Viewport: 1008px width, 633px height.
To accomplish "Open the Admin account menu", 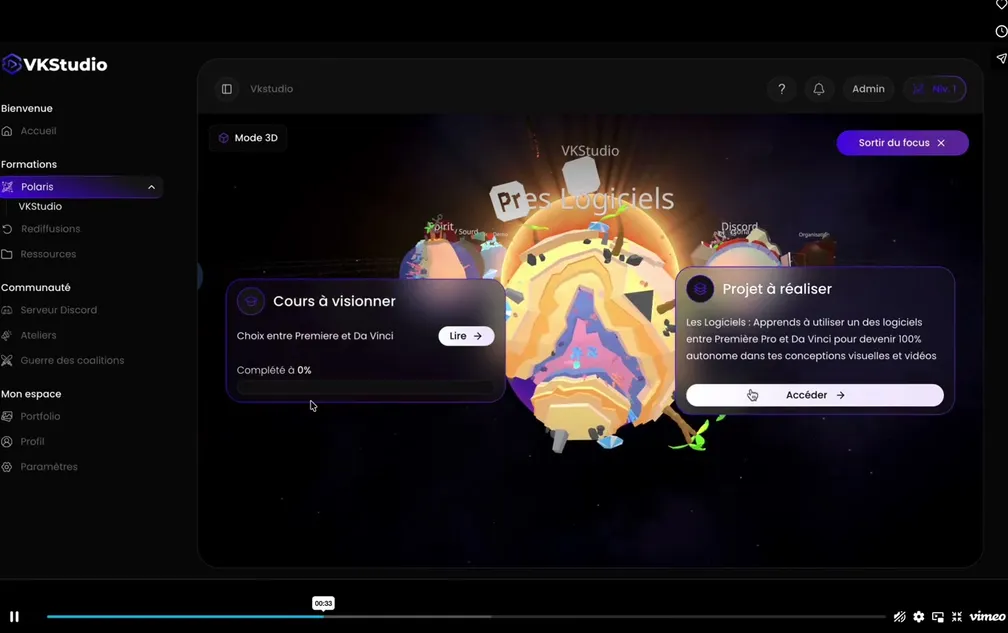I will [868, 89].
